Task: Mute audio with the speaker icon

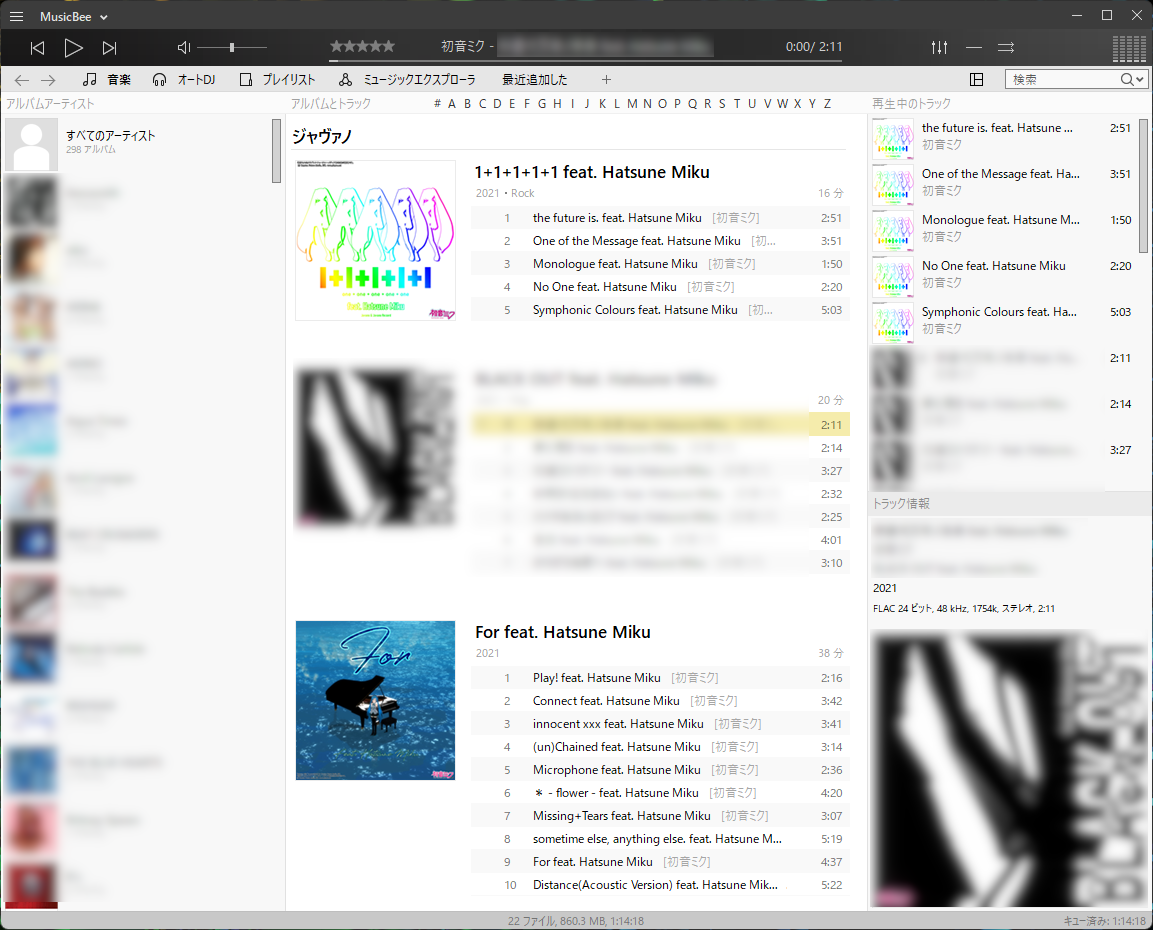Action: [x=184, y=47]
